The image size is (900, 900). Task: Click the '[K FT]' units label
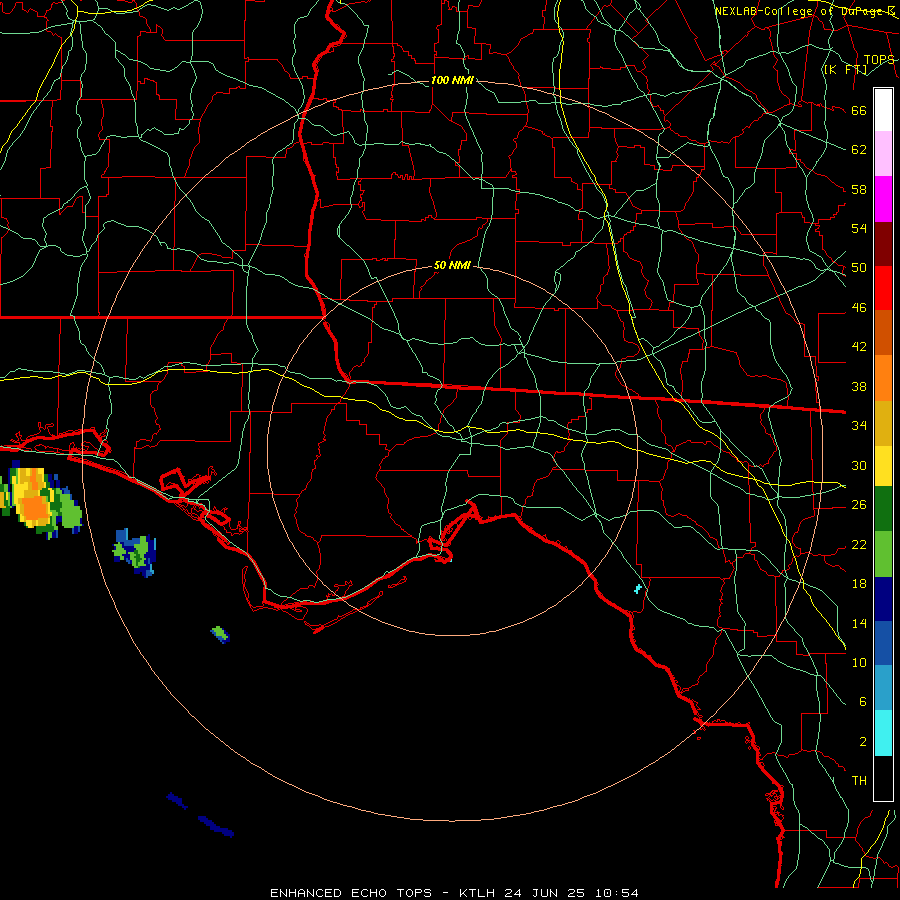[x=845, y=70]
